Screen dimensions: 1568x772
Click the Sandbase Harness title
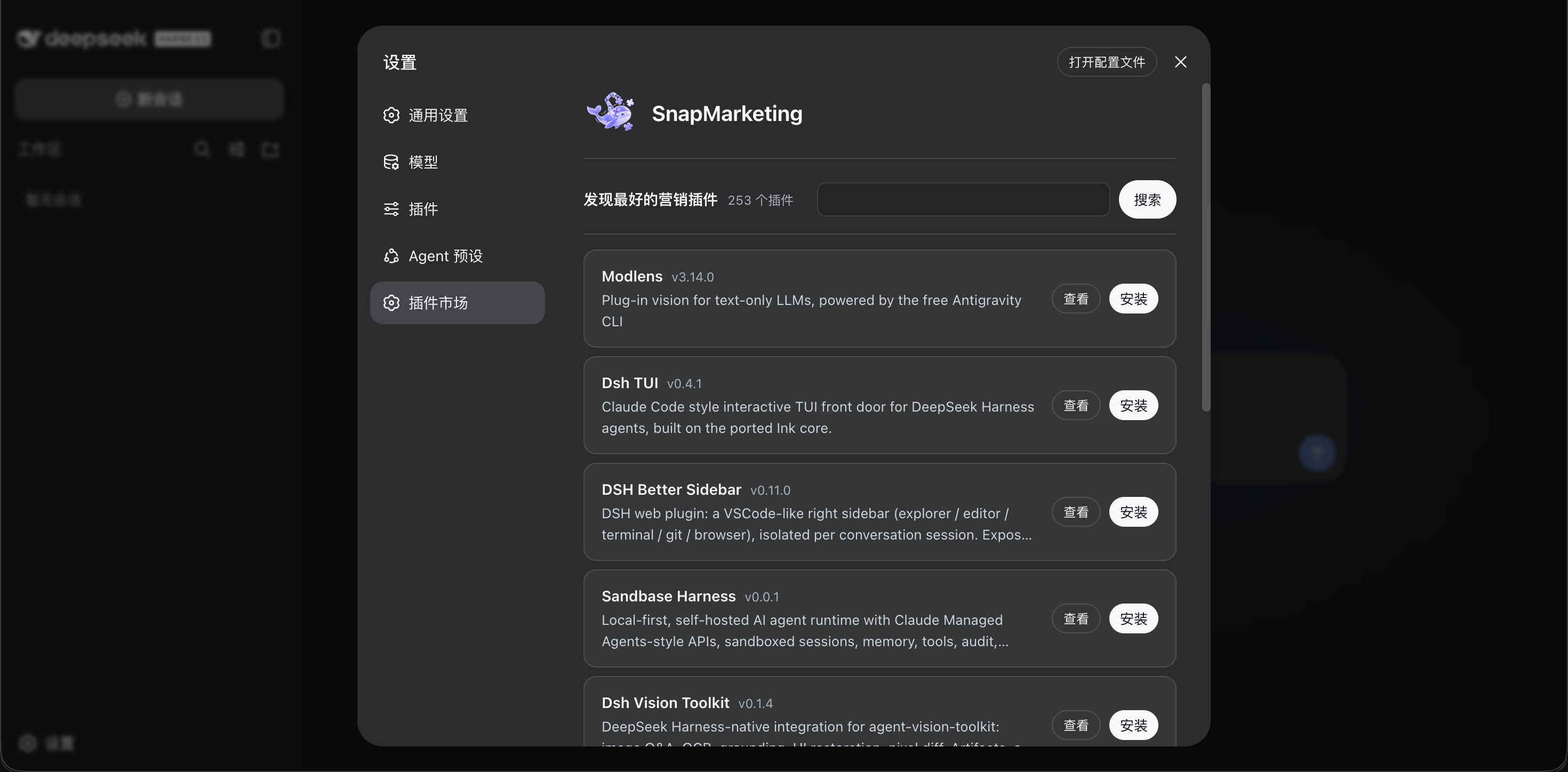click(x=668, y=596)
